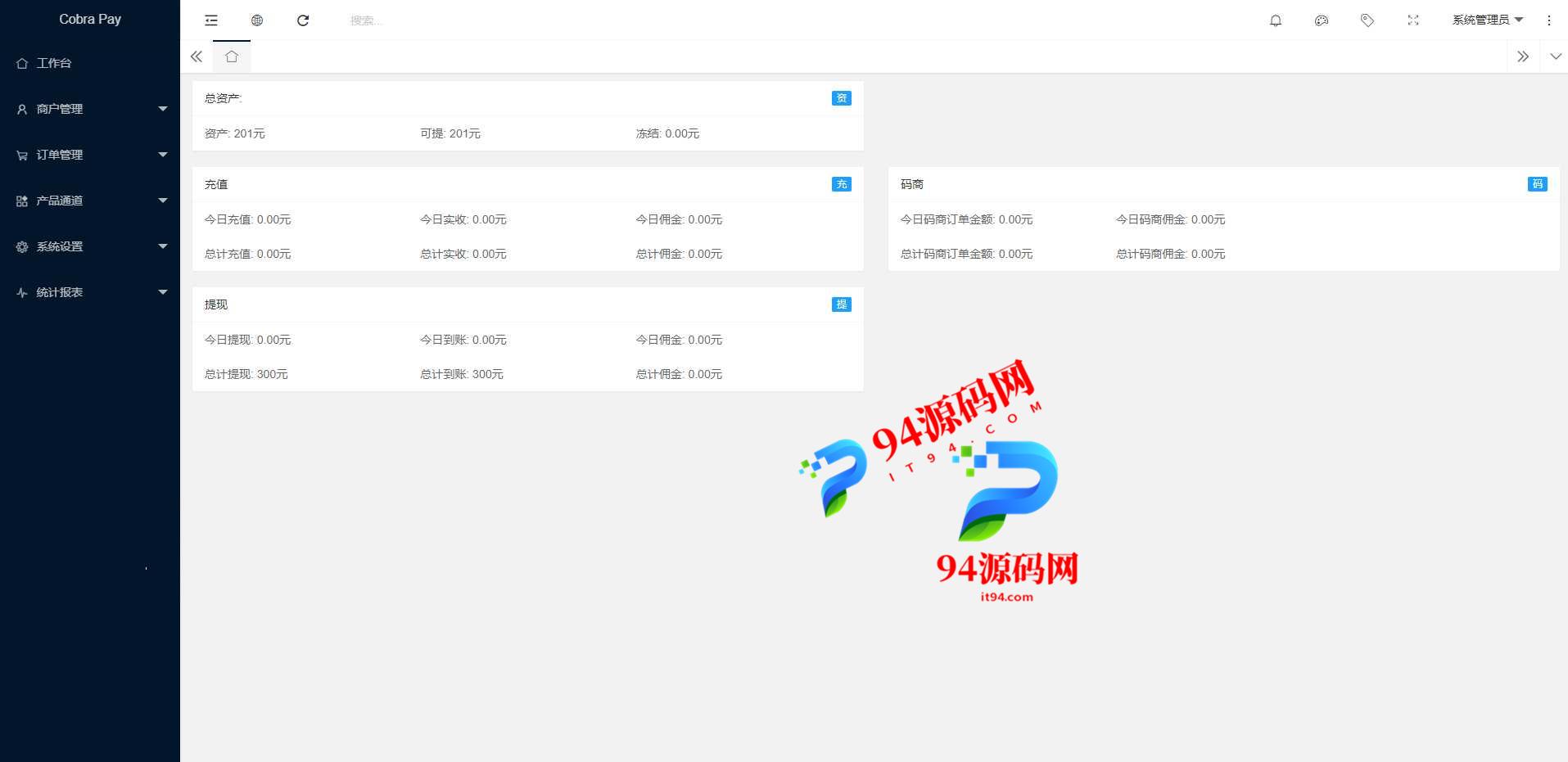Click the gear icon next to 系统设置
The height and width of the screenshot is (762, 1568).
[22, 246]
